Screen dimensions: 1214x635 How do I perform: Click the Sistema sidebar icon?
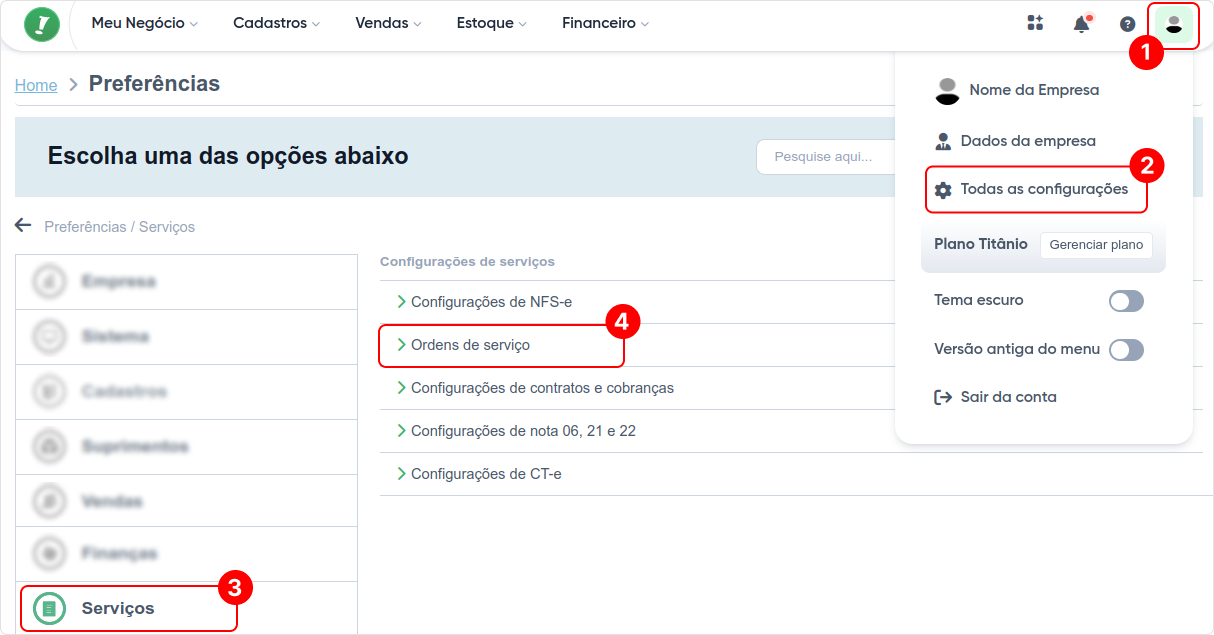[x=49, y=337]
